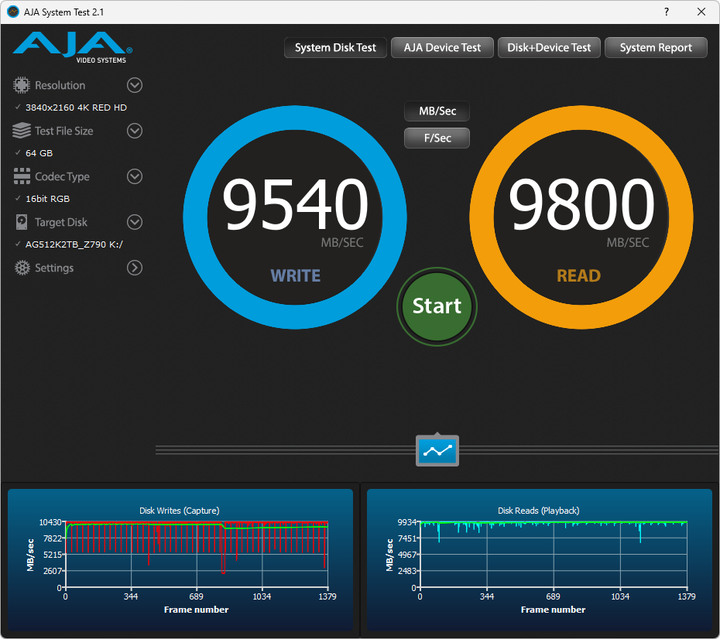The height and width of the screenshot is (639, 720).
Task: Click the Disk Reads (Playback) title
Action: click(x=539, y=510)
